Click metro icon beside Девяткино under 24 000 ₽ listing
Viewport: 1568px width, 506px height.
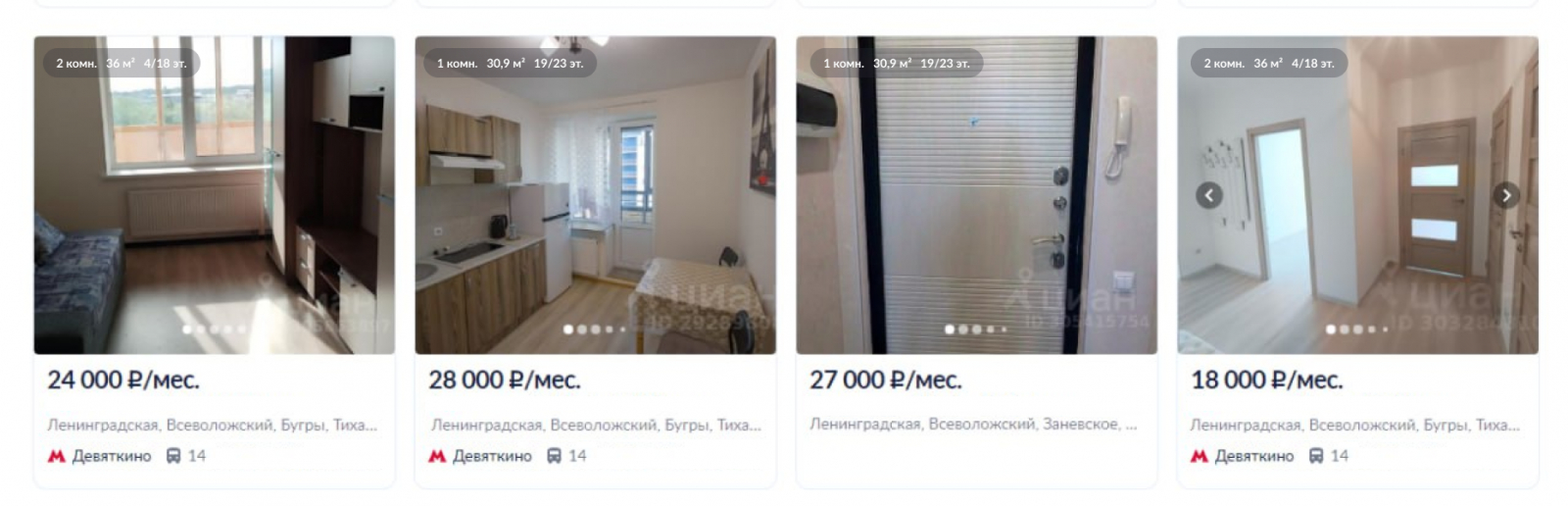(57, 456)
